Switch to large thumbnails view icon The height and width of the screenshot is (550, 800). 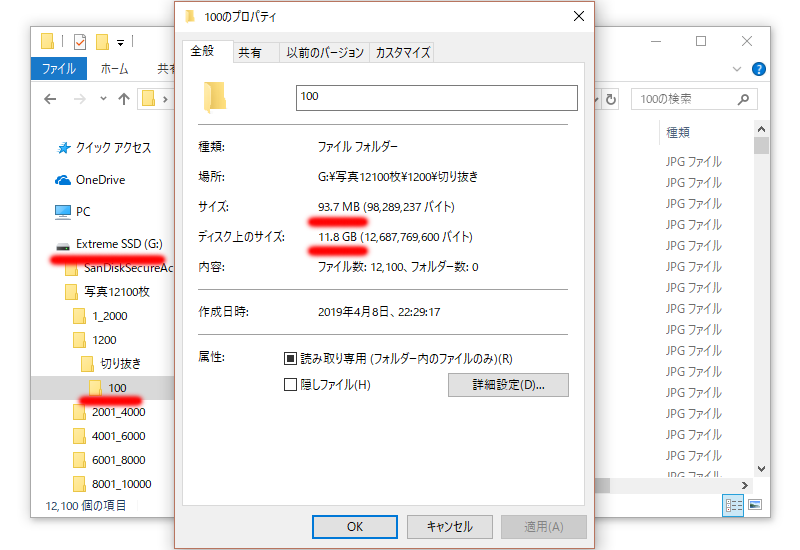point(755,505)
